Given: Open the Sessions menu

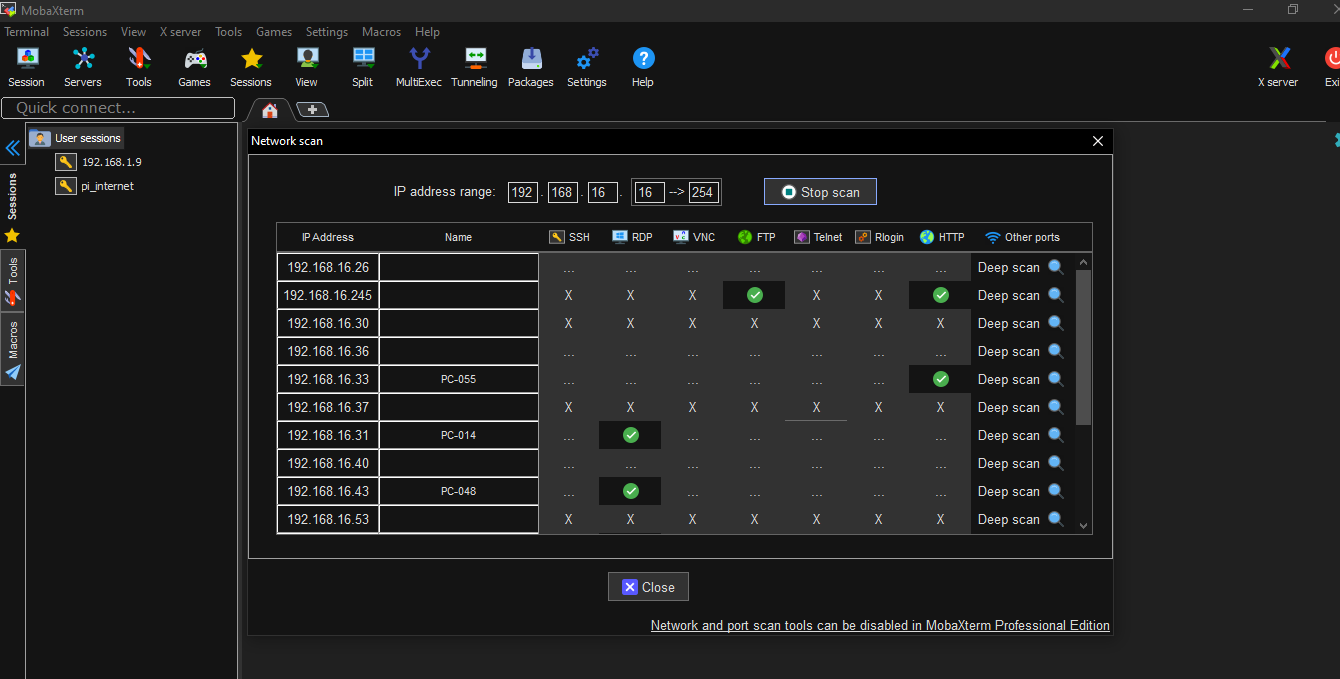Looking at the screenshot, I should pos(85,32).
